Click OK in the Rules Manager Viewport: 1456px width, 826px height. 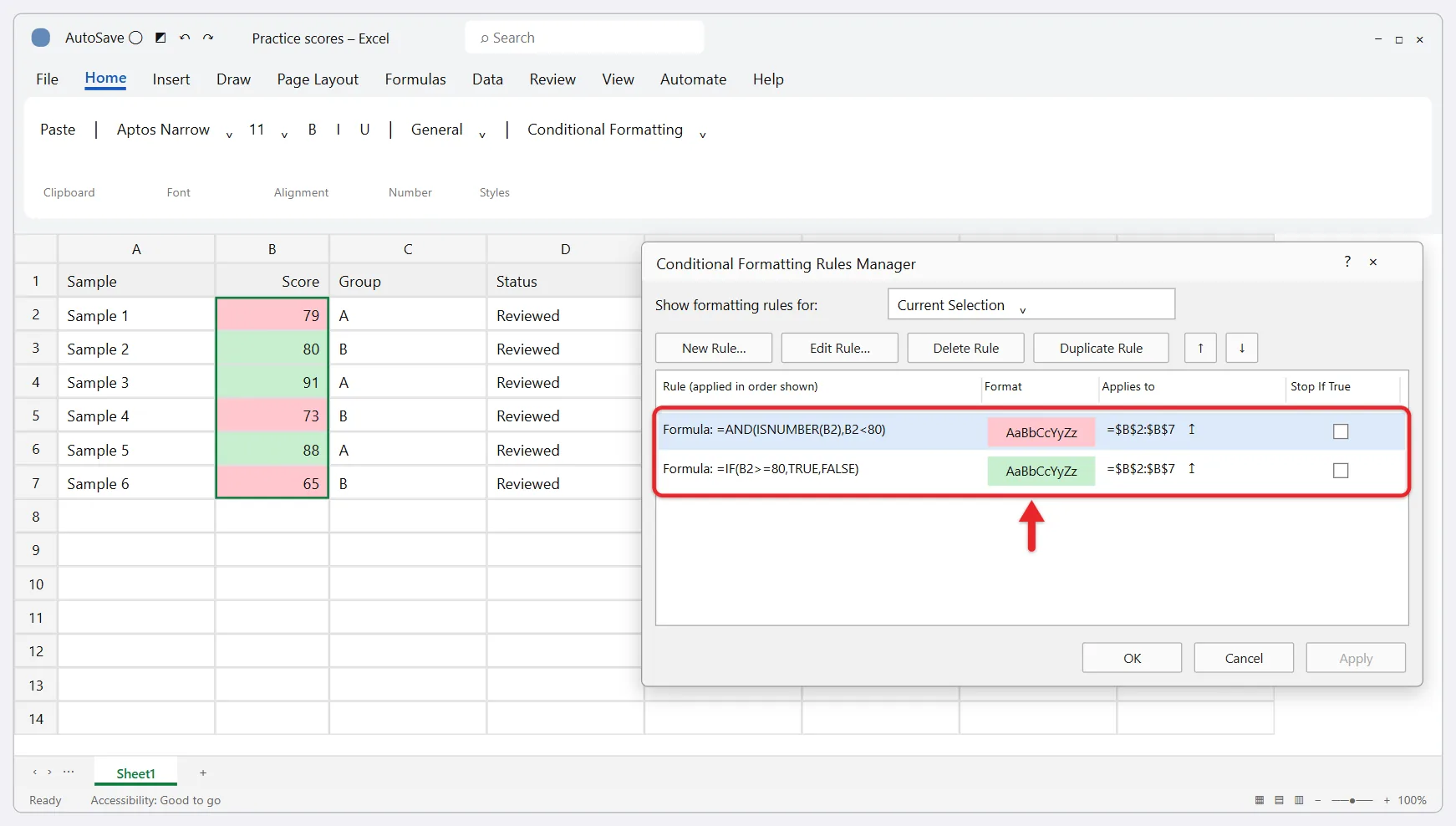[x=1132, y=658]
